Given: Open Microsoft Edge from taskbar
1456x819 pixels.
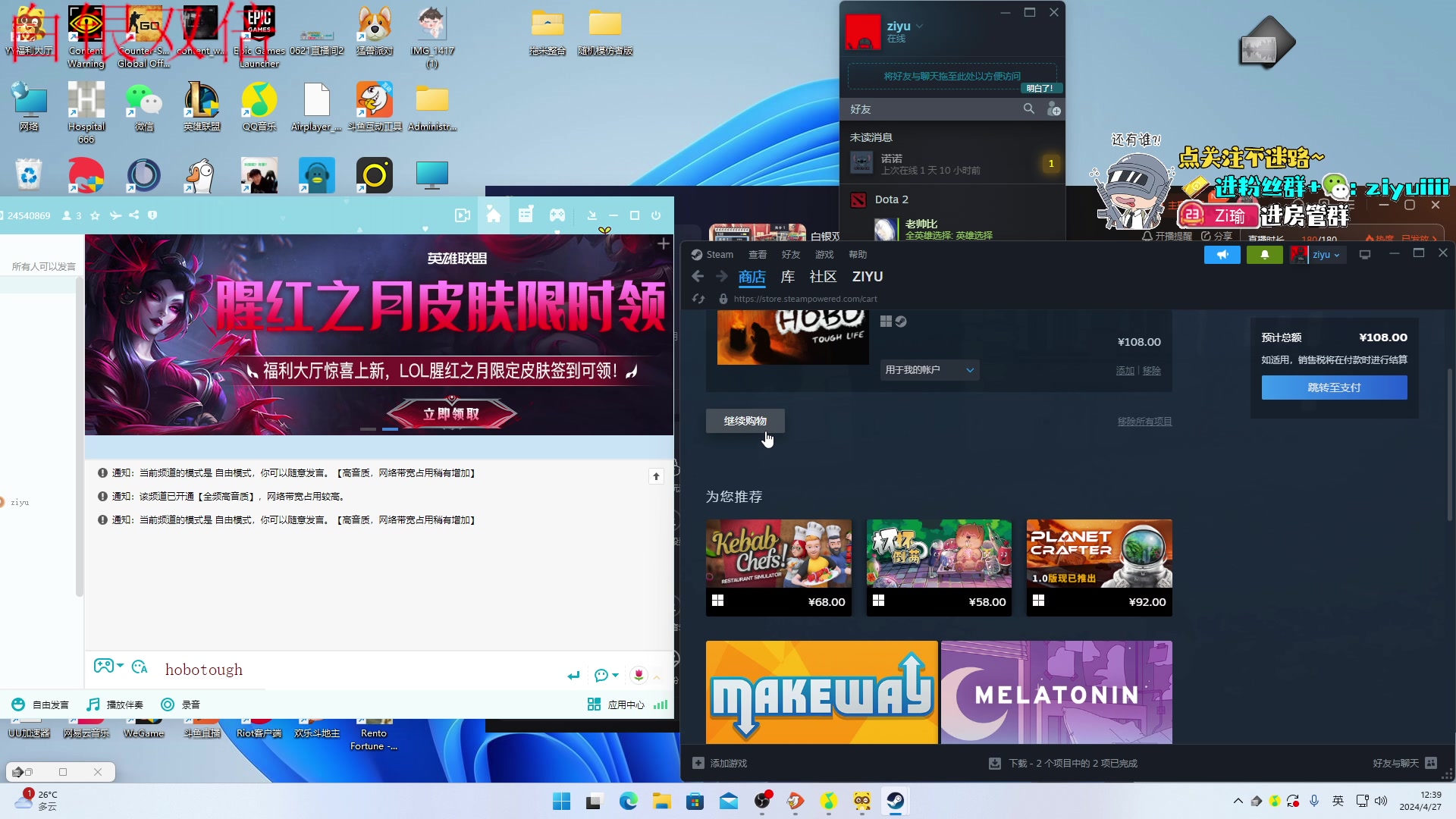Looking at the screenshot, I should [x=628, y=801].
